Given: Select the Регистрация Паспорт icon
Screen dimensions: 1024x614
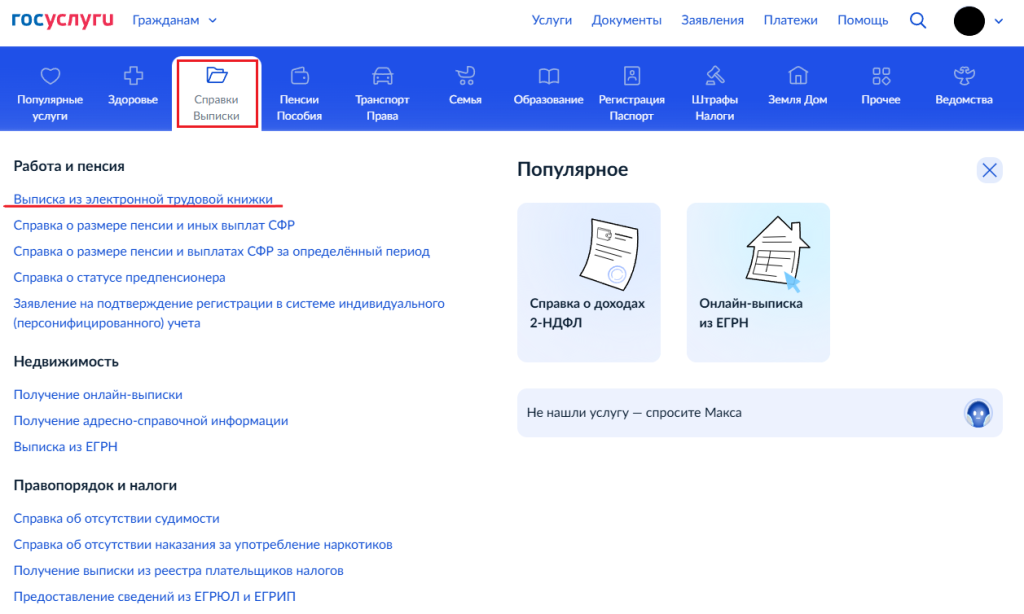Looking at the screenshot, I should point(632,76).
